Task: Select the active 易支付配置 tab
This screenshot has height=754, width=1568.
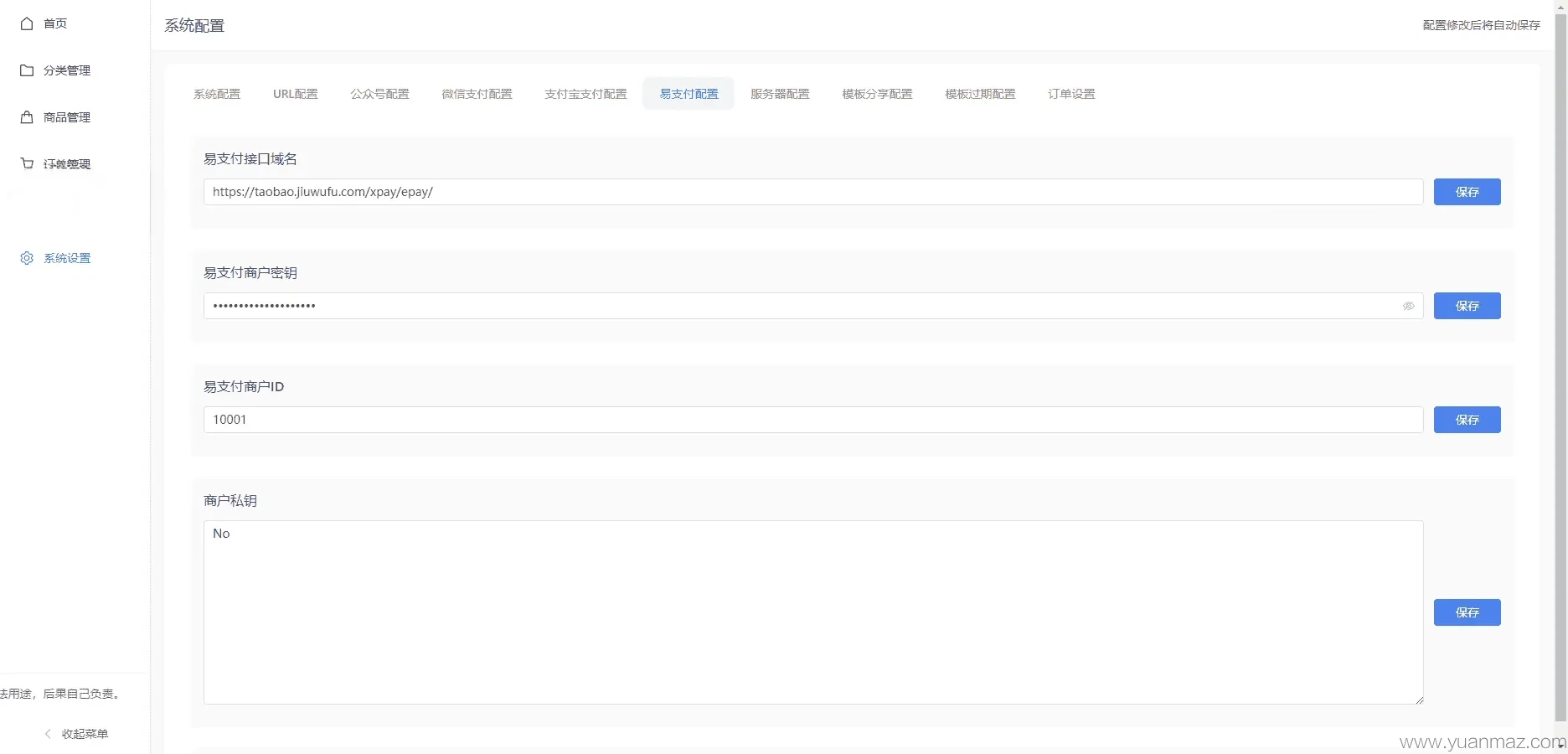Action: pos(689,94)
